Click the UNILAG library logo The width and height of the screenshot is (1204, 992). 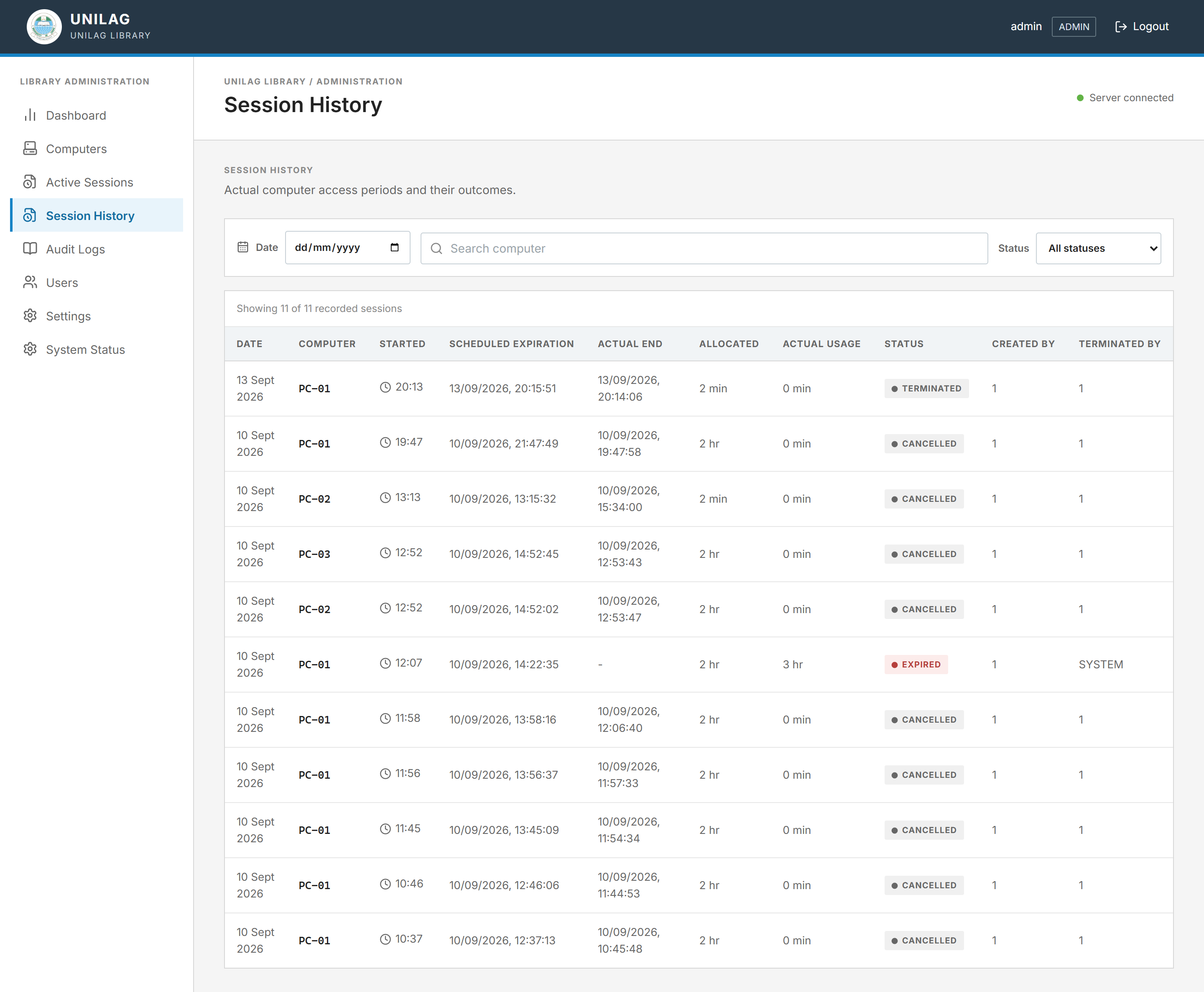click(x=44, y=26)
